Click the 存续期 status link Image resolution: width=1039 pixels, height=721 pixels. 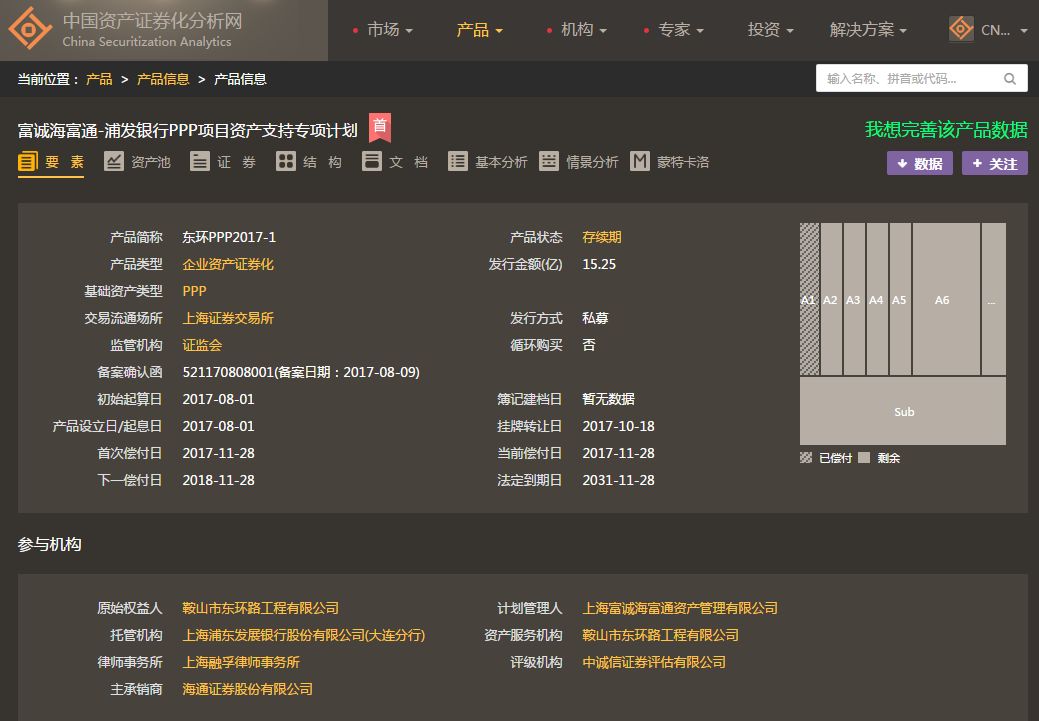click(602, 237)
